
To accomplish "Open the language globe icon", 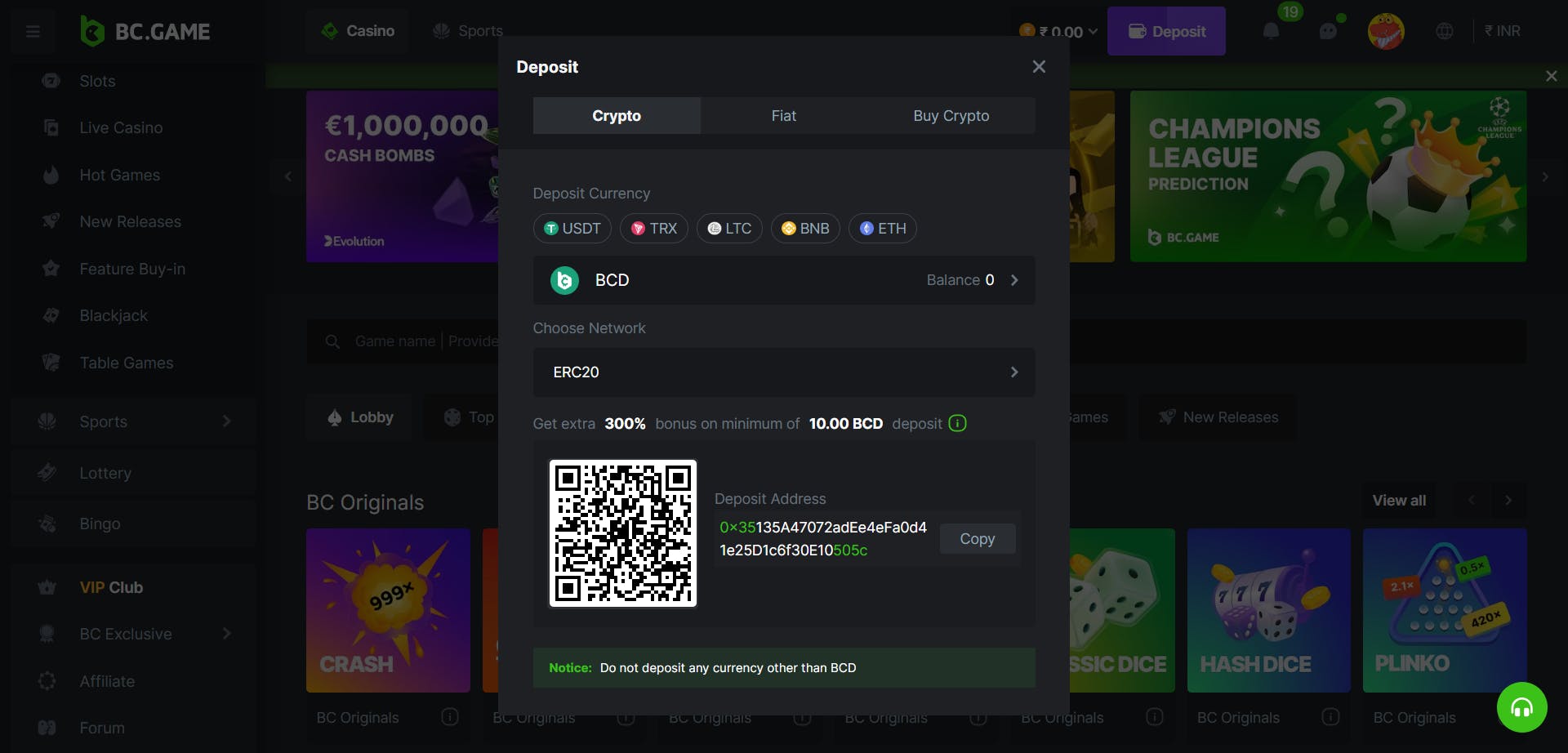I will (1444, 31).
